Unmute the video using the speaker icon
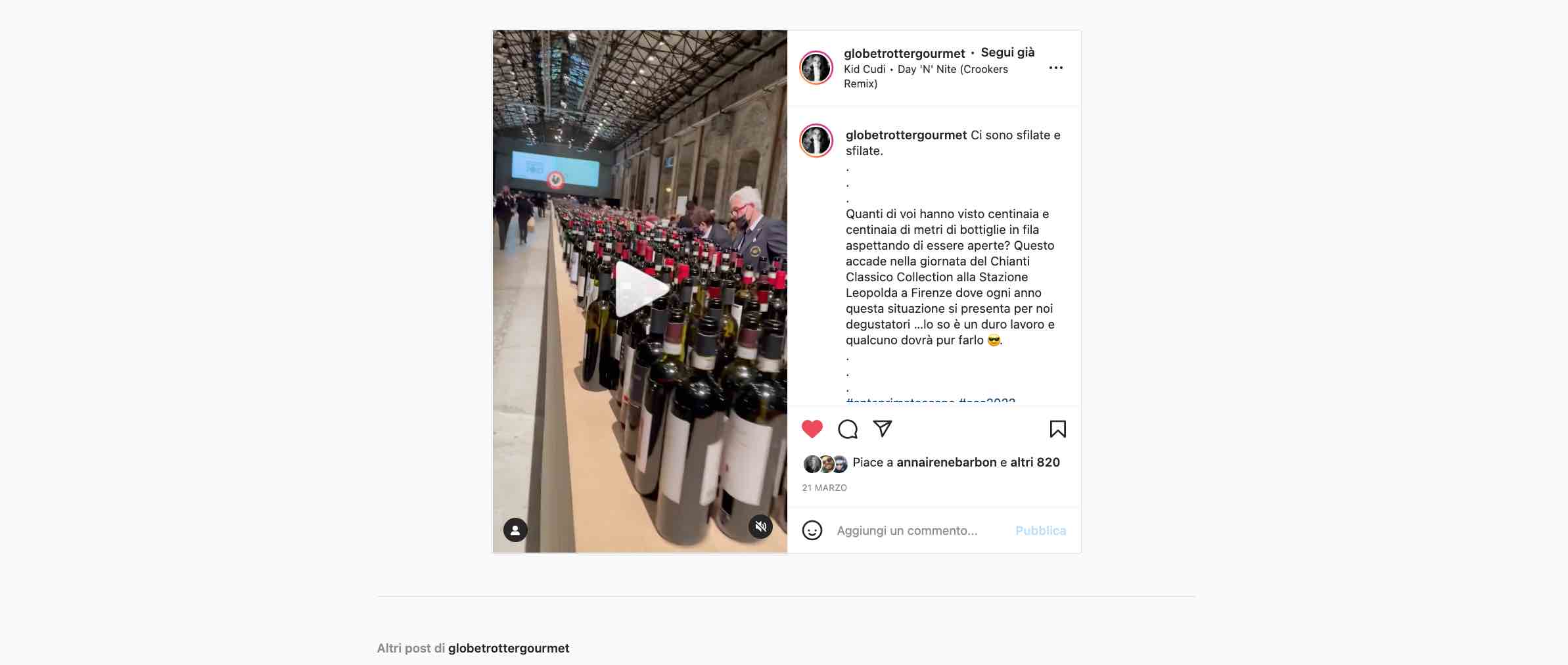 pos(760,526)
